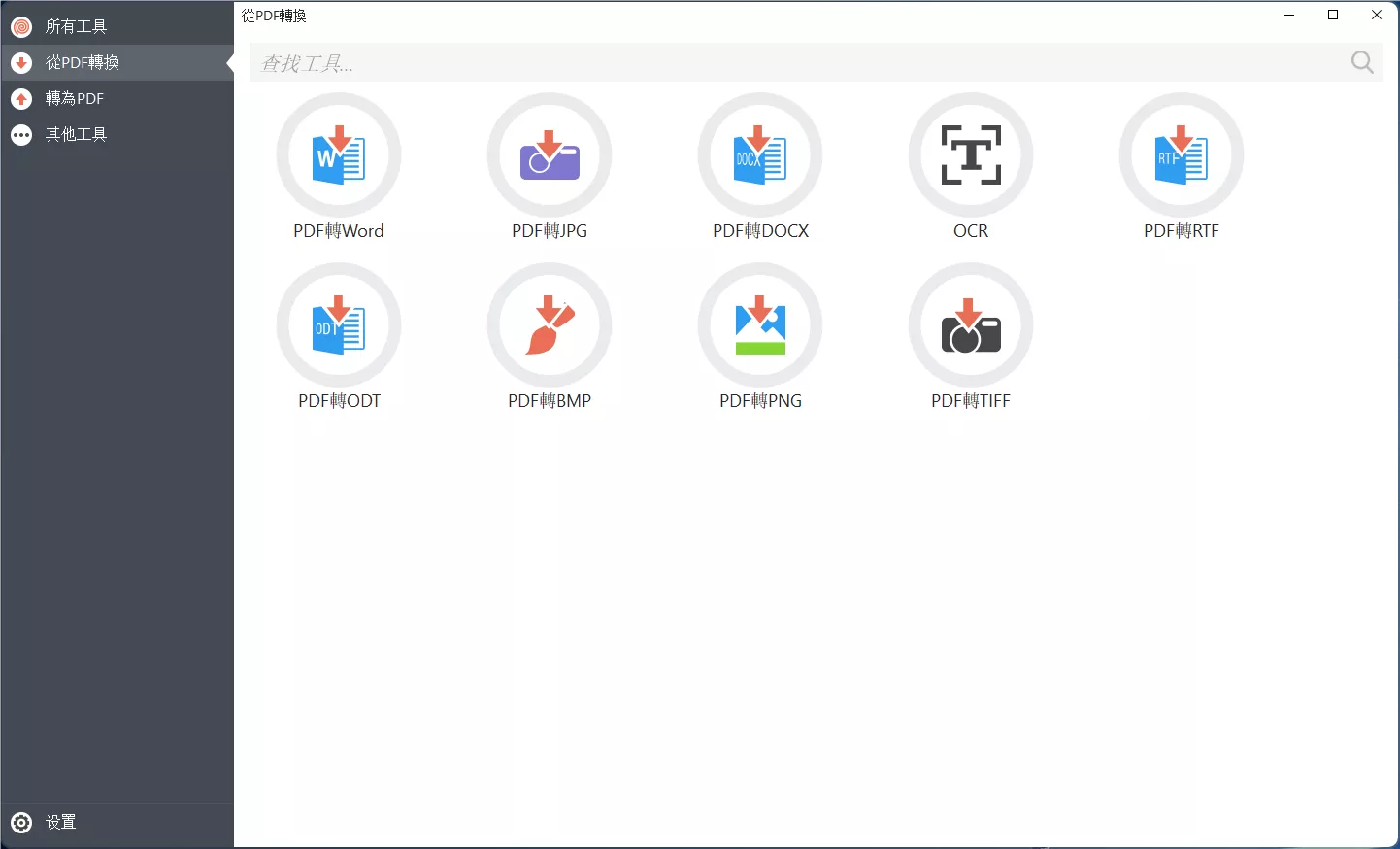Click the PDF轉TIFF label
Viewport: 1400px width, 849px height.
tap(971, 401)
